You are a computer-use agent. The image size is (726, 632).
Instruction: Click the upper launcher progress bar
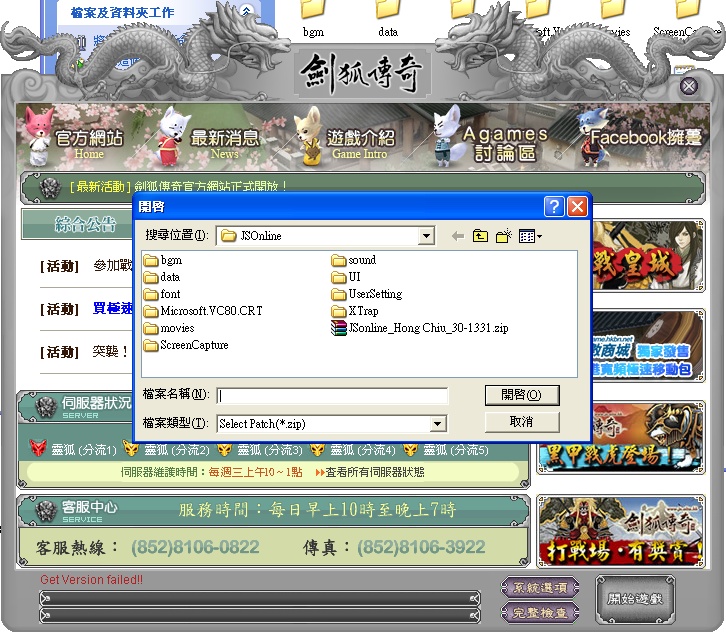(260, 599)
